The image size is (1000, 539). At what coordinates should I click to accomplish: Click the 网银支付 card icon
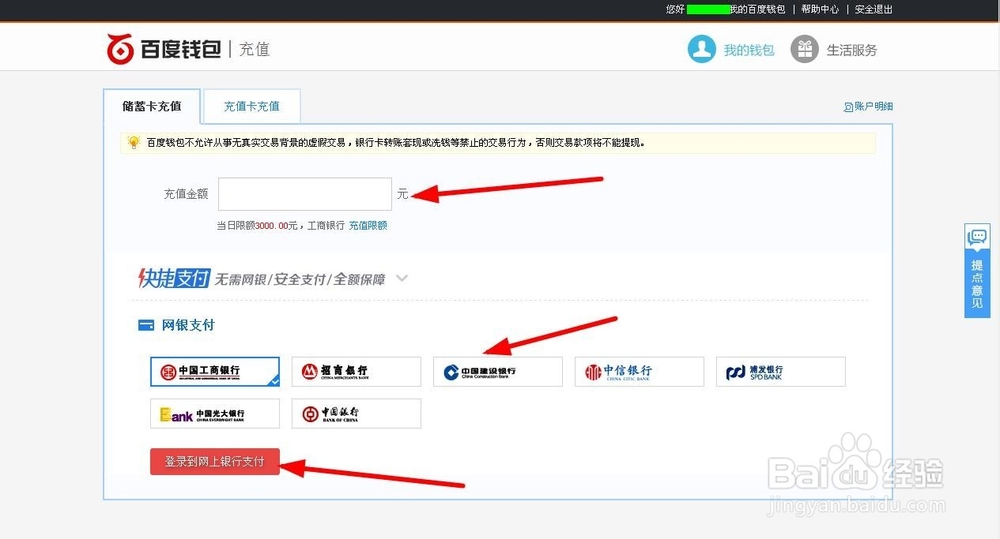coord(146,325)
